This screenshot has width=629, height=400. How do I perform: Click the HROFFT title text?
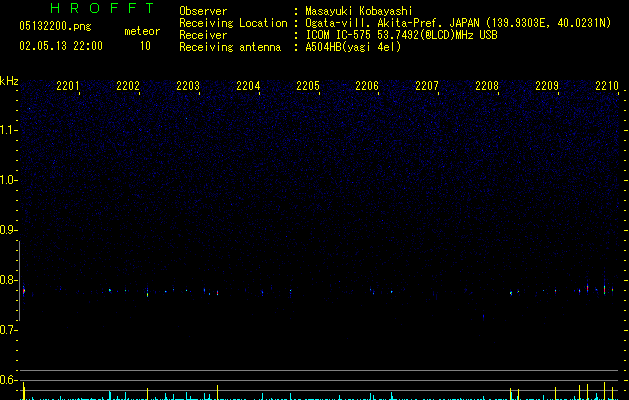click(103, 8)
